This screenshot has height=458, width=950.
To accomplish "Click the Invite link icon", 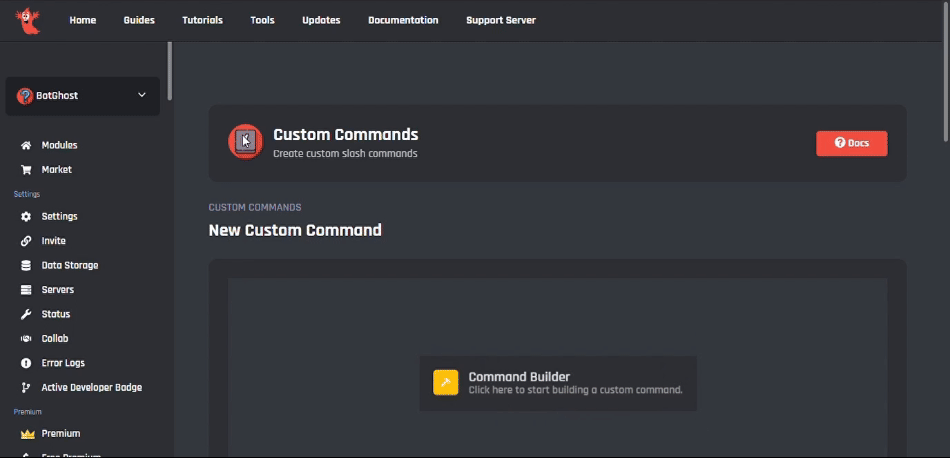I will pyautogui.click(x=26, y=241).
